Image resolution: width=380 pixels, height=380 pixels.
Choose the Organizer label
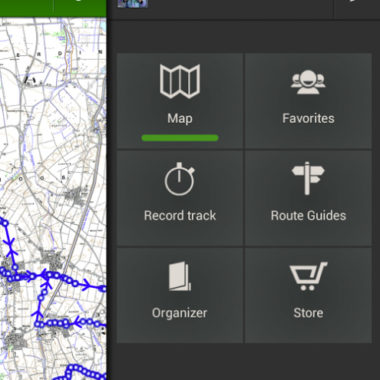180,313
